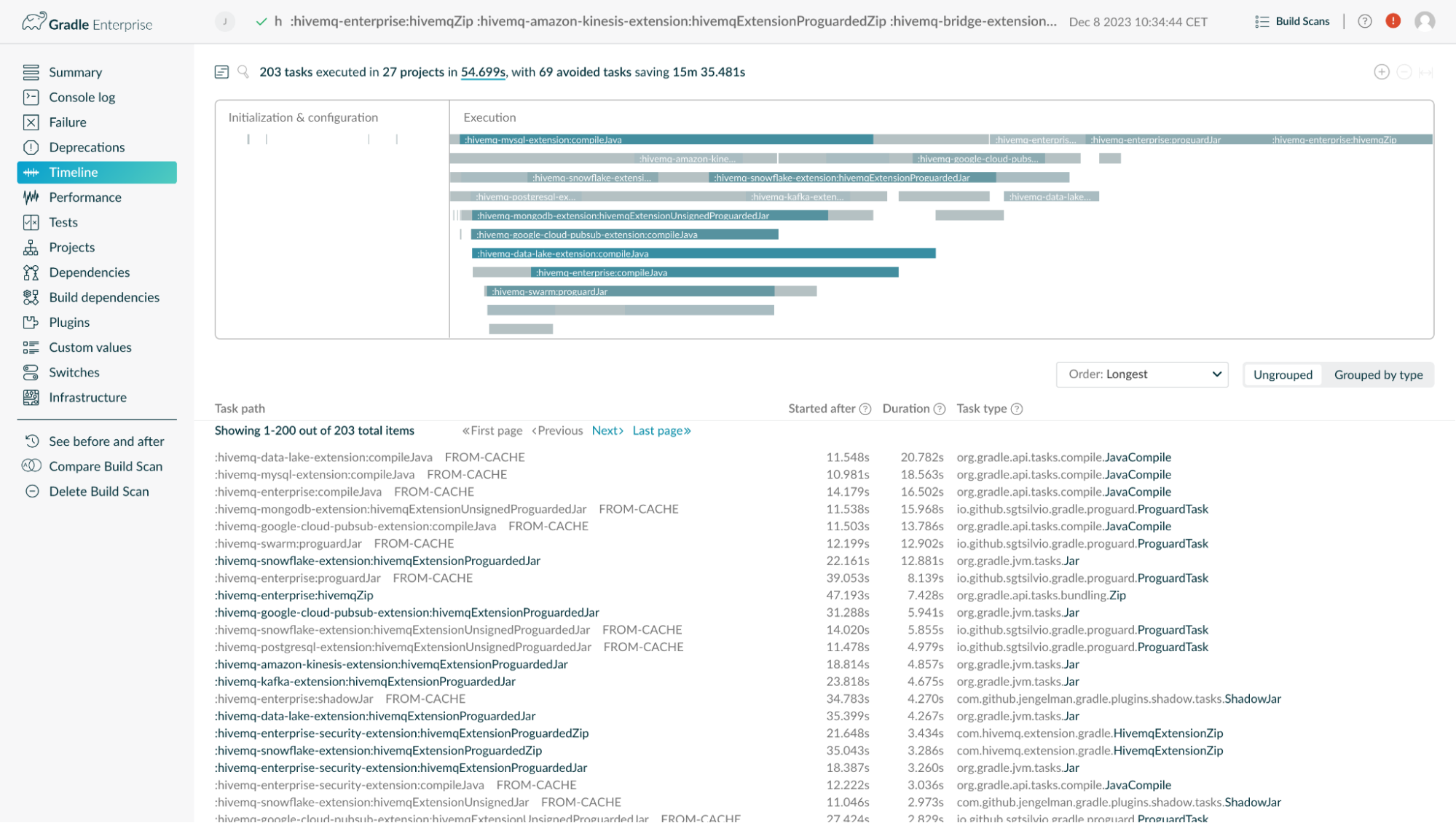Go to the Next page of tasks
This screenshot has width=1456, height=823.
(607, 430)
